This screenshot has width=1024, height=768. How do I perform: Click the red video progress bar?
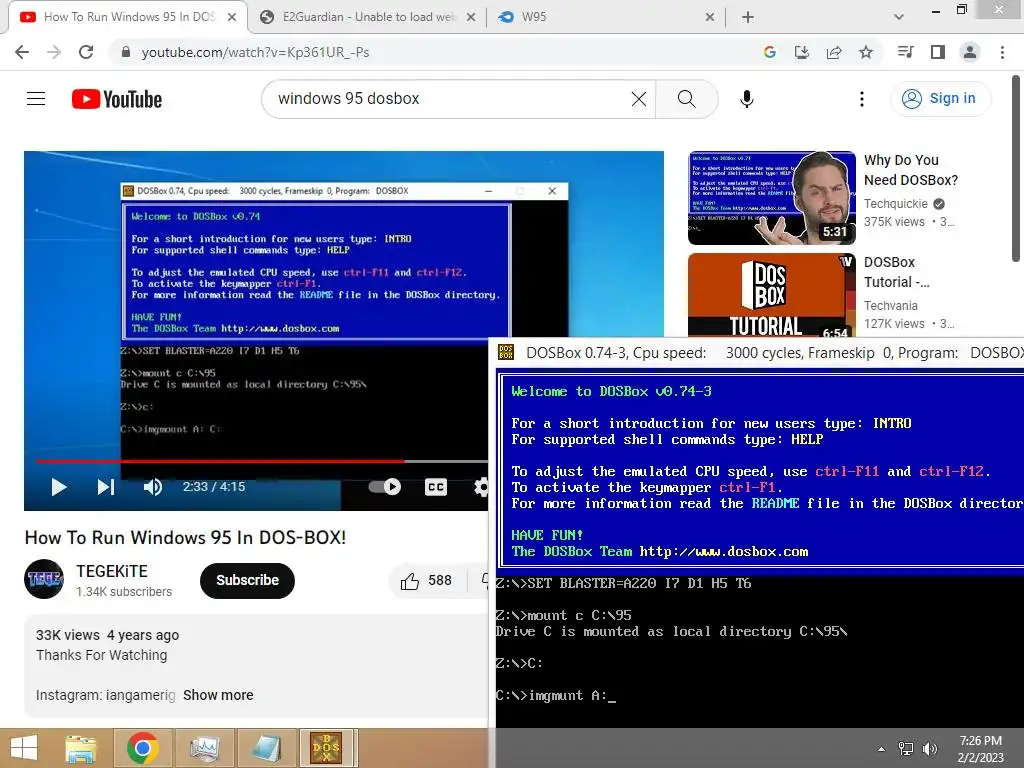click(220, 461)
